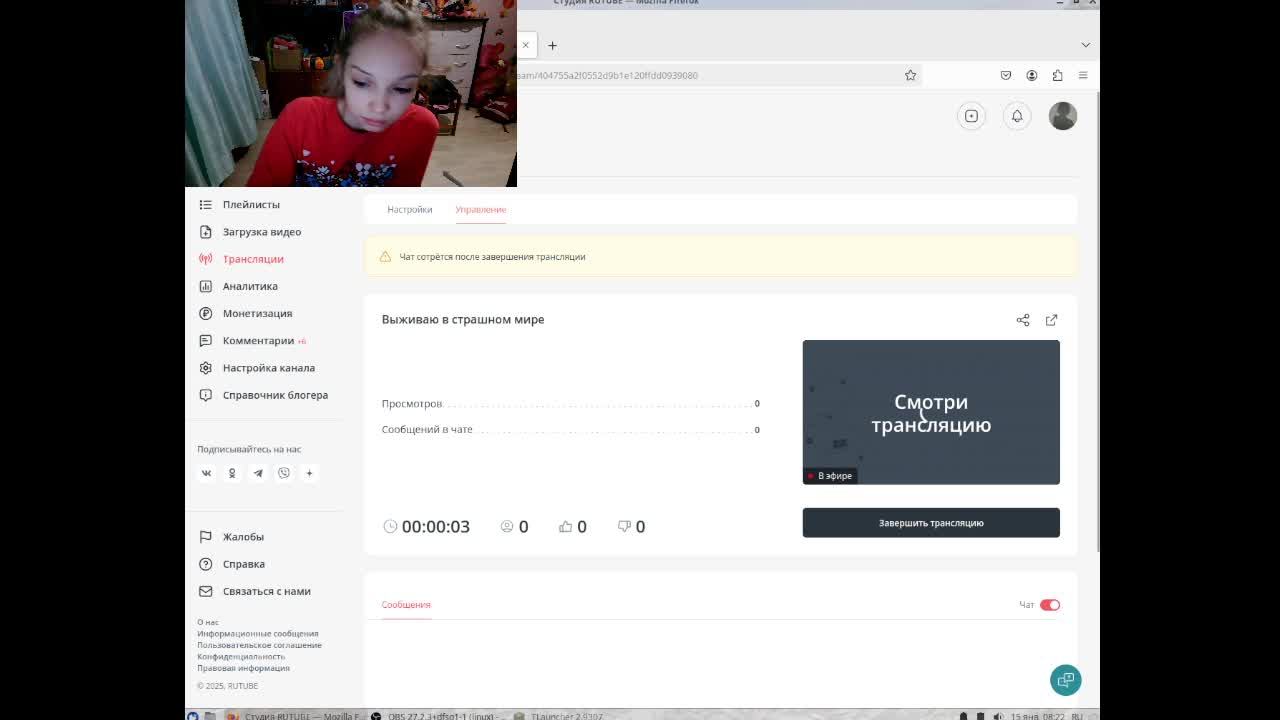Open the Аналитика section

[x=250, y=286]
